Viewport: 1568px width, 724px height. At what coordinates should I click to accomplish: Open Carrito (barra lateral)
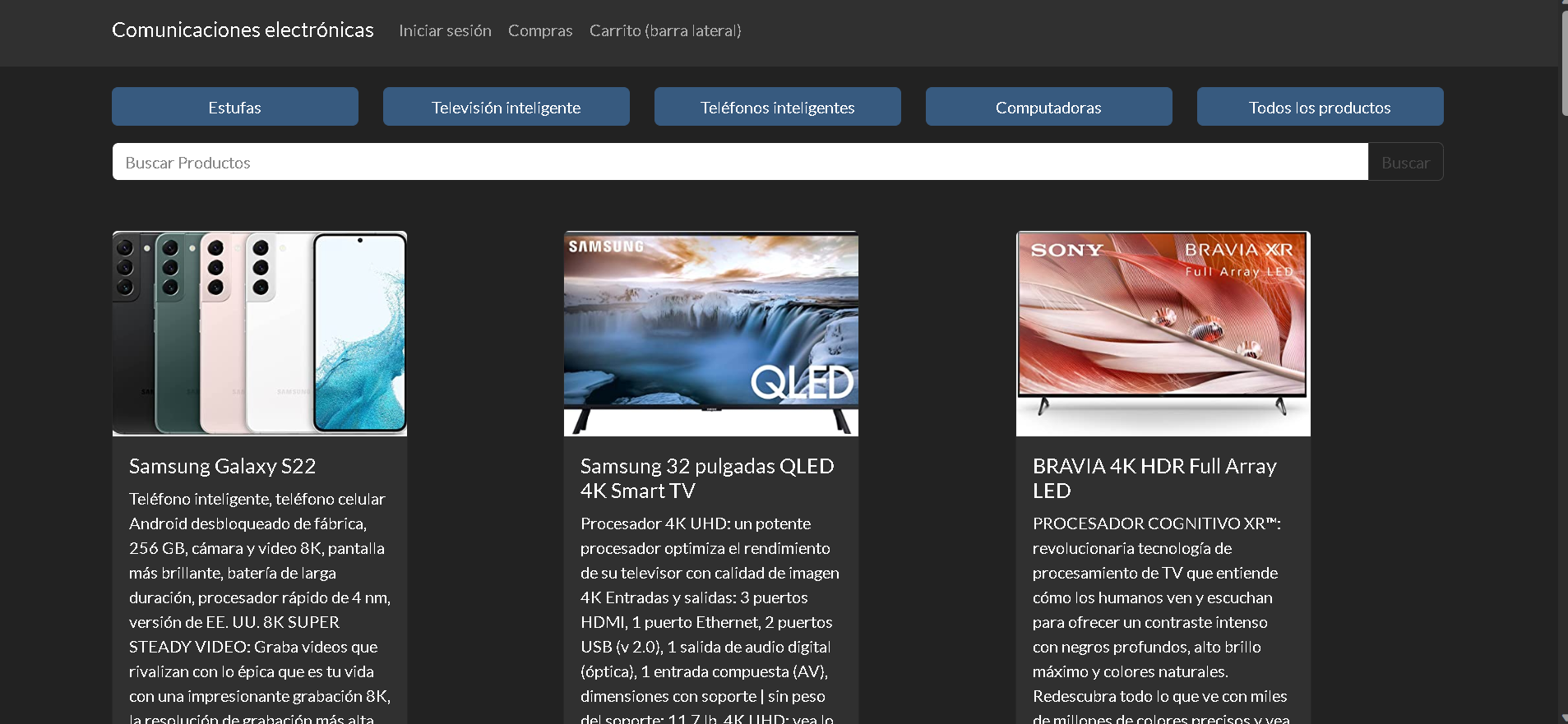tap(665, 30)
